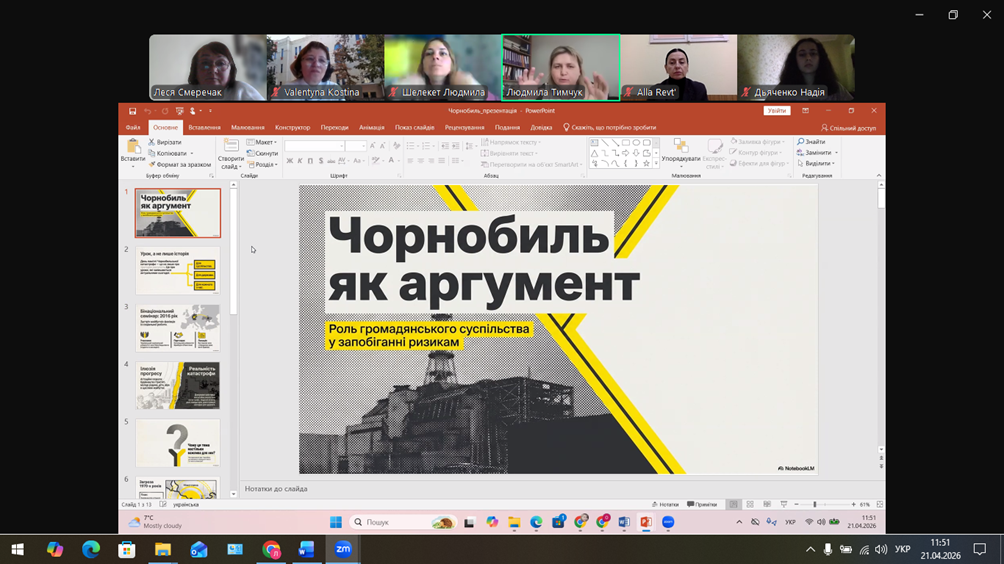Click the Cut (Вирізати) scissors icon
The width and height of the screenshot is (1004, 564).
click(x=152, y=142)
